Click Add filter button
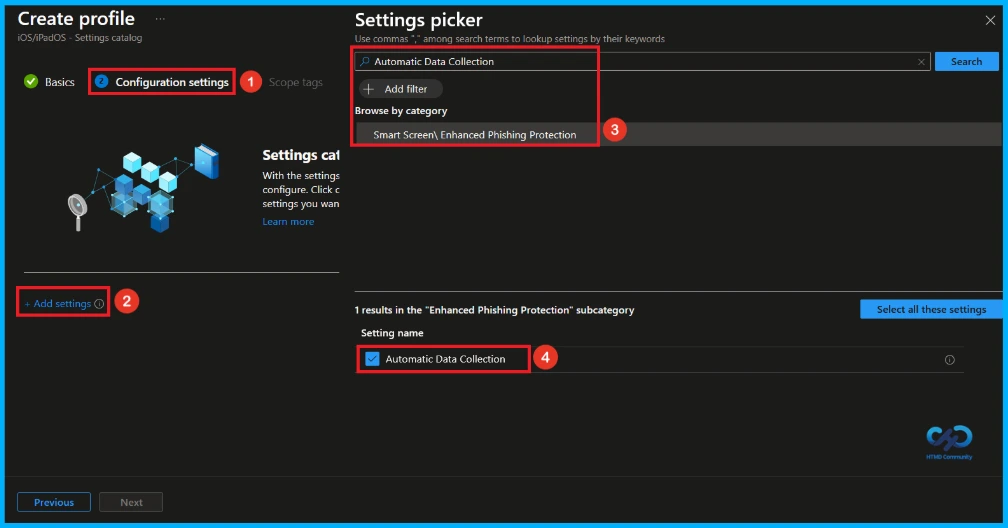Screen dimensions: 1008x528 [401, 89]
